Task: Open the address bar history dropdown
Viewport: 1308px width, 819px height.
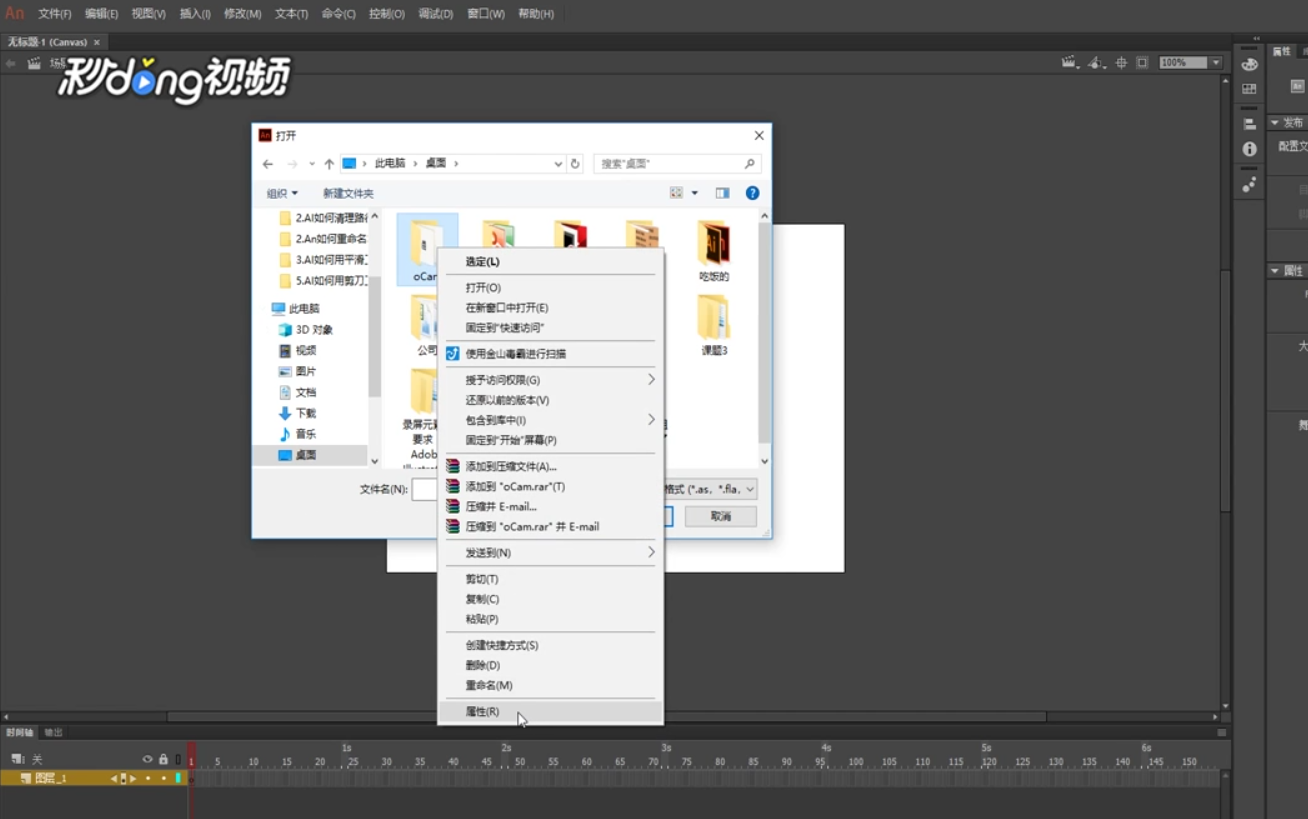Action: (558, 163)
